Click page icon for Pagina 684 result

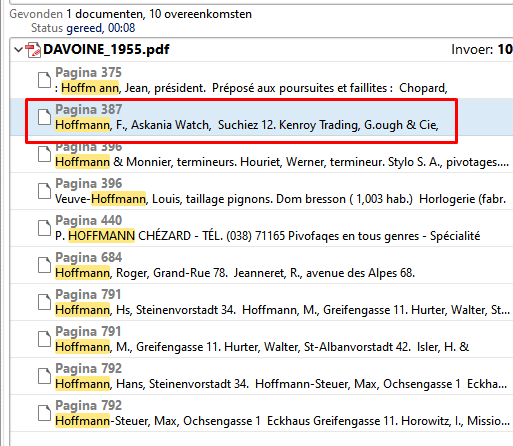[44, 265]
